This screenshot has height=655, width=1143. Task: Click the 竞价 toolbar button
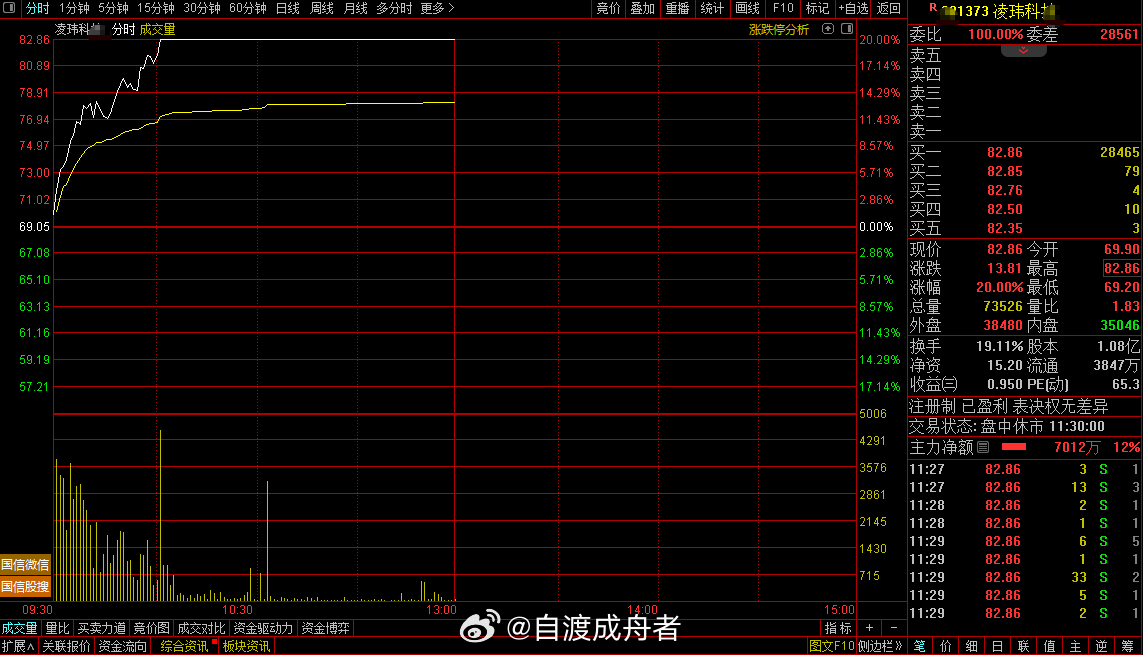point(608,8)
